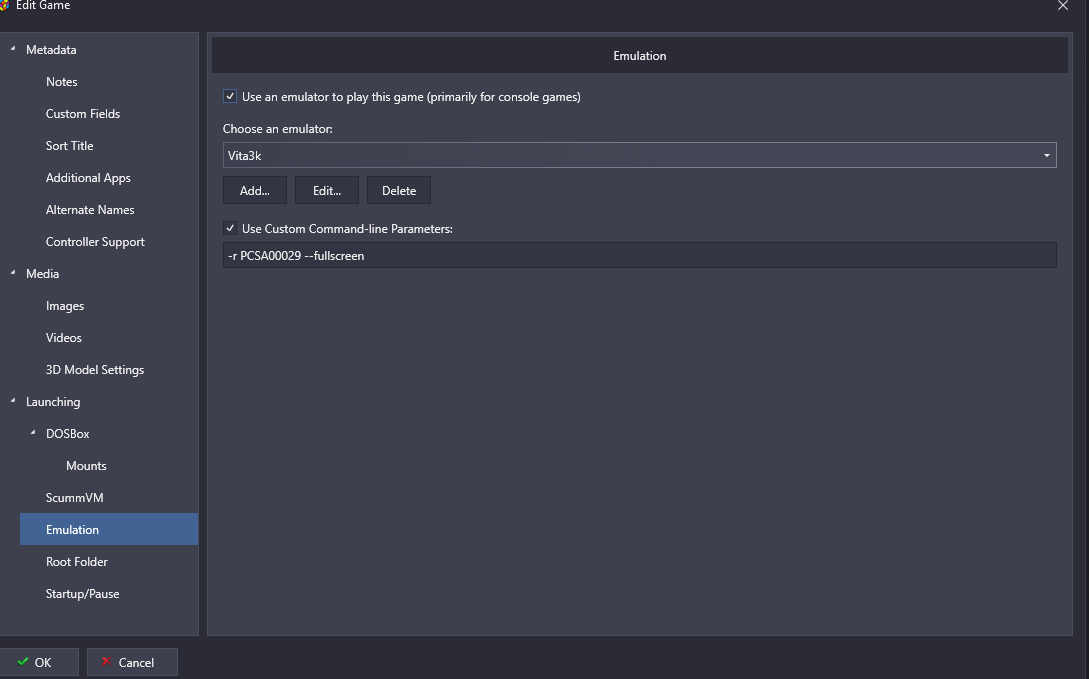Click the LaunchBox app icon in title bar
Image resolution: width=1089 pixels, height=679 pixels.
click(x=3, y=5)
